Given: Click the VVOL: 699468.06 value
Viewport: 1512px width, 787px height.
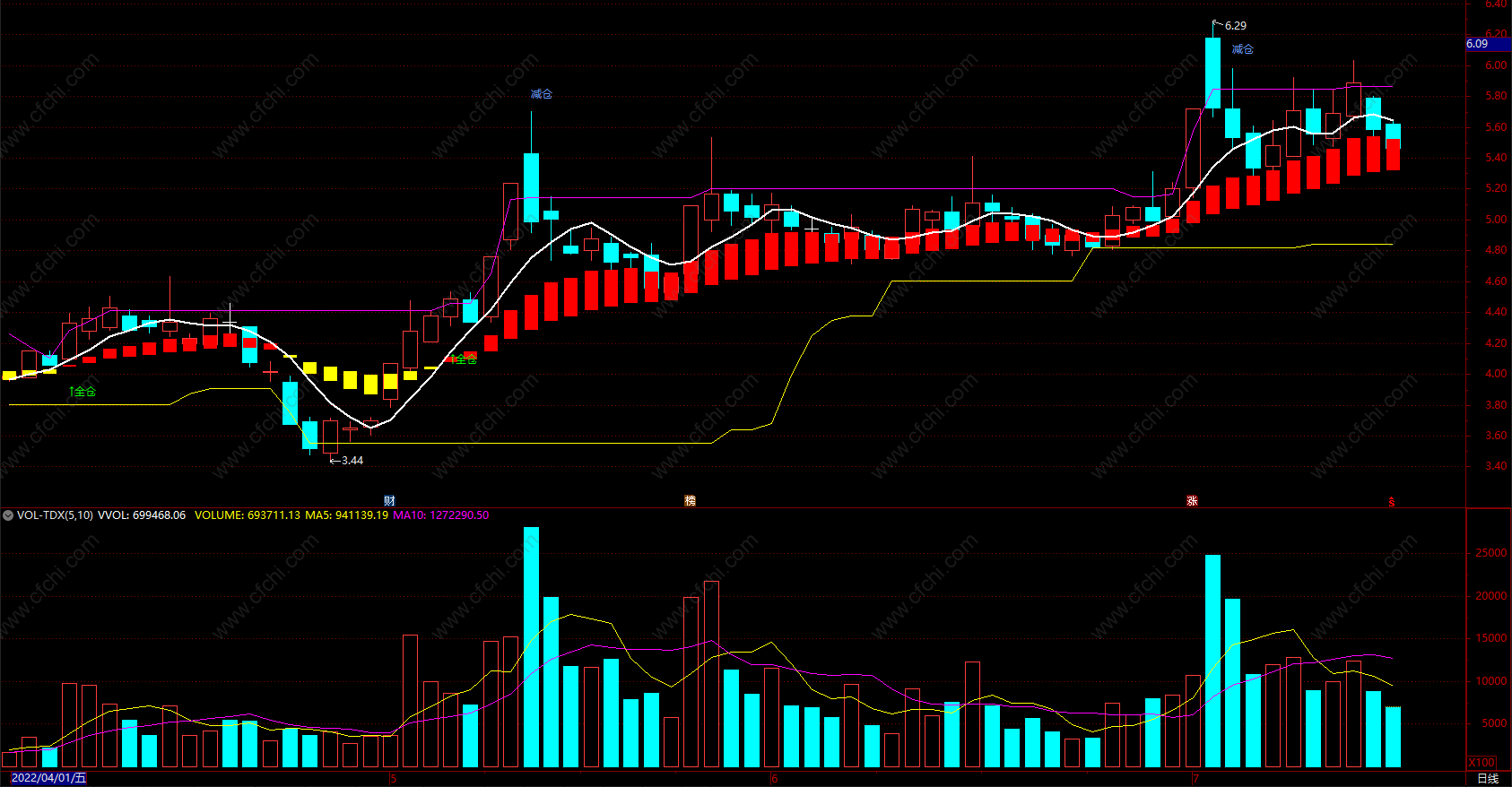Looking at the screenshot, I should [x=142, y=515].
